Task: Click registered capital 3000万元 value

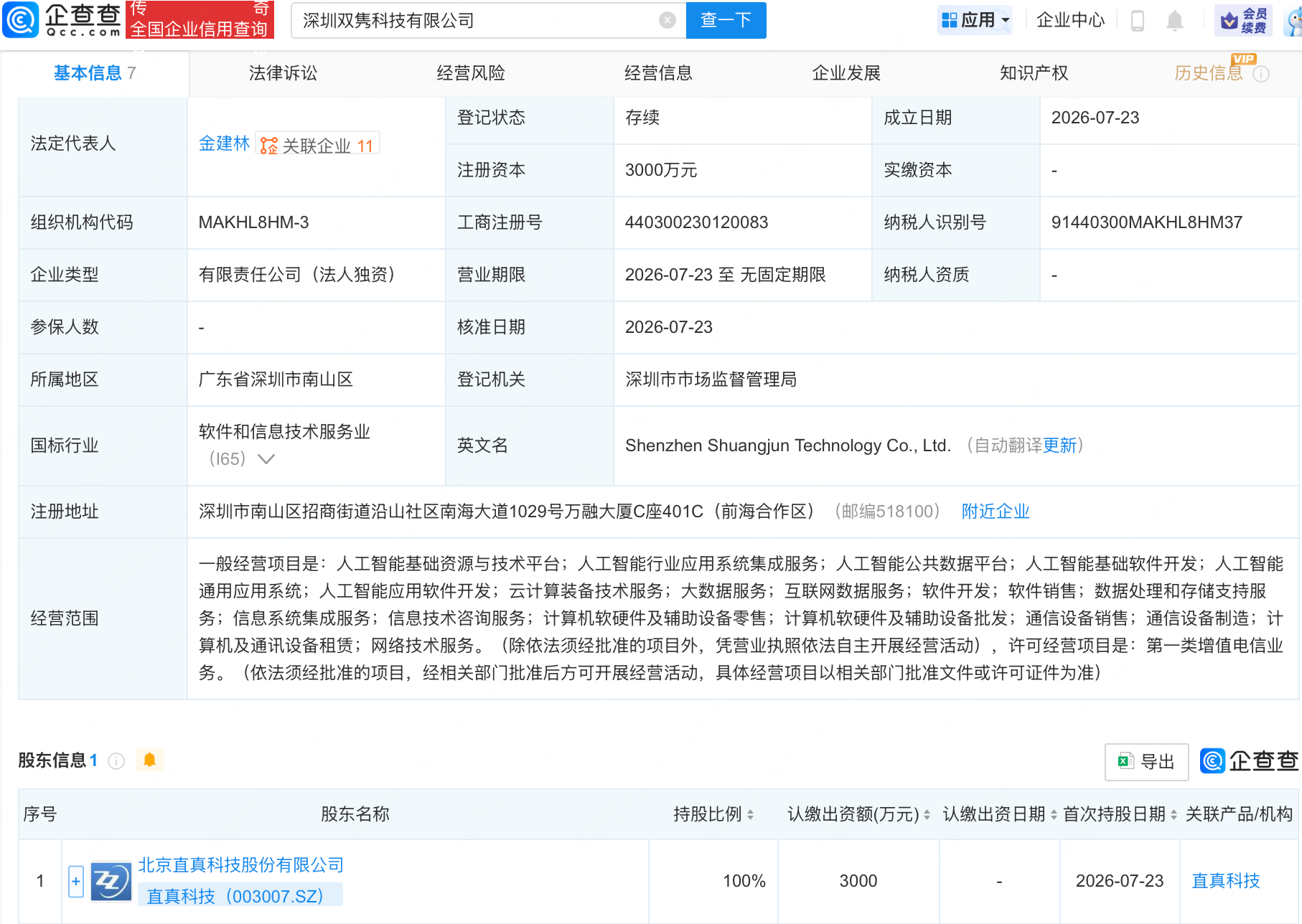Action: [x=661, y=170]
